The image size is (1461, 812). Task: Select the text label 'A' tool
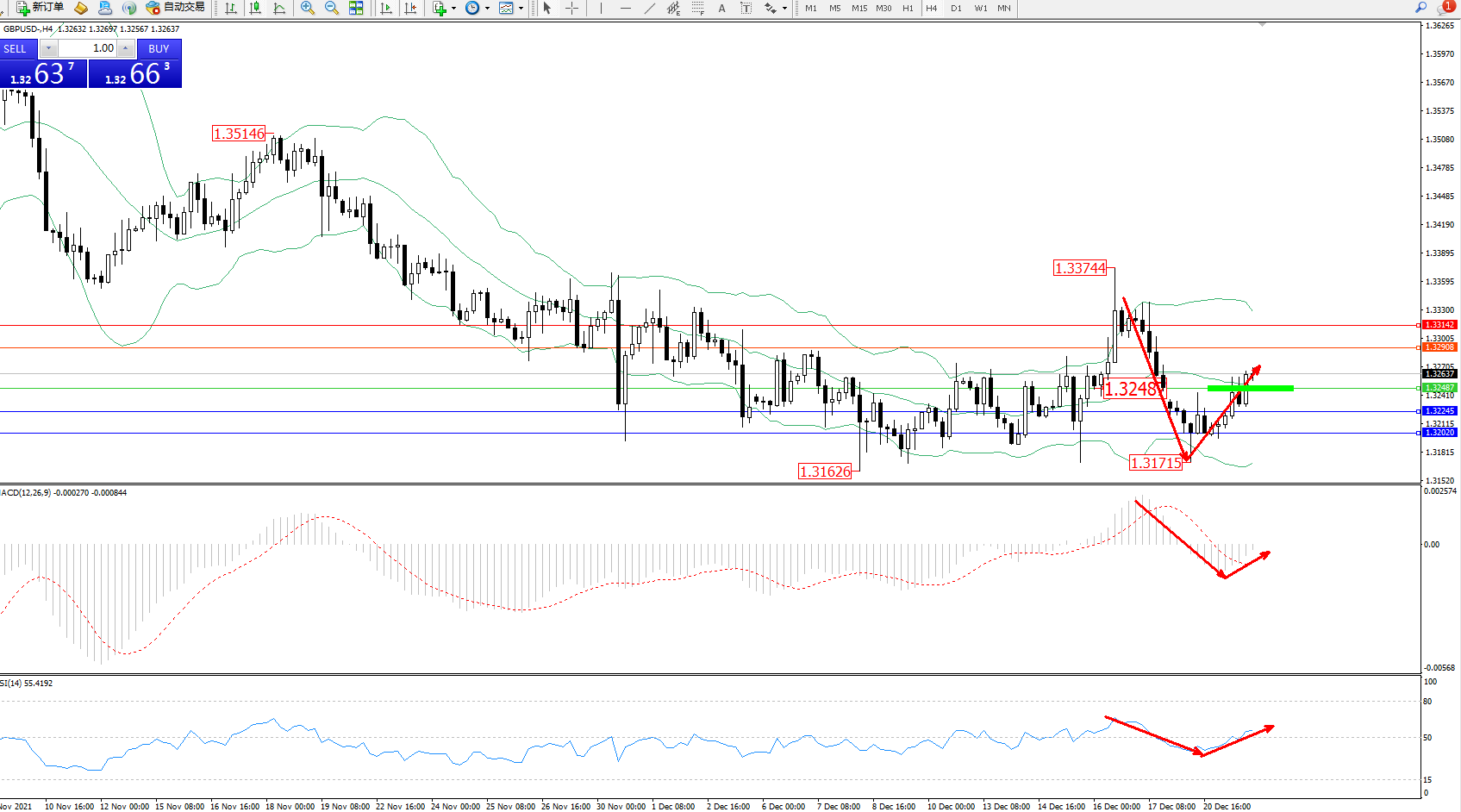coord(721,9)
